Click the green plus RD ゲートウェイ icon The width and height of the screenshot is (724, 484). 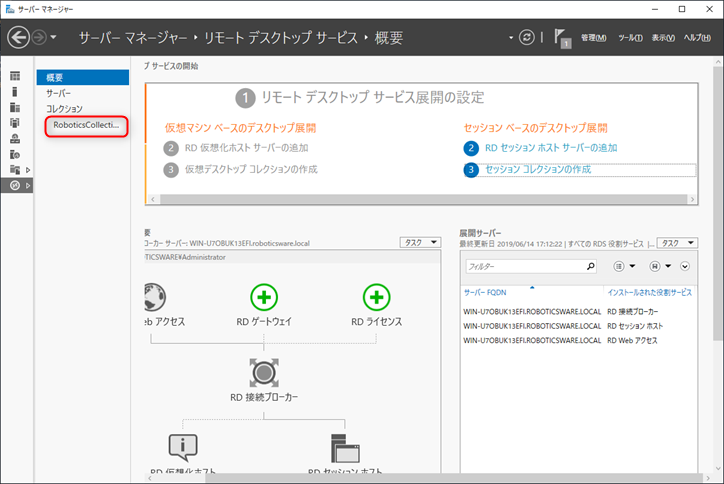264,297
